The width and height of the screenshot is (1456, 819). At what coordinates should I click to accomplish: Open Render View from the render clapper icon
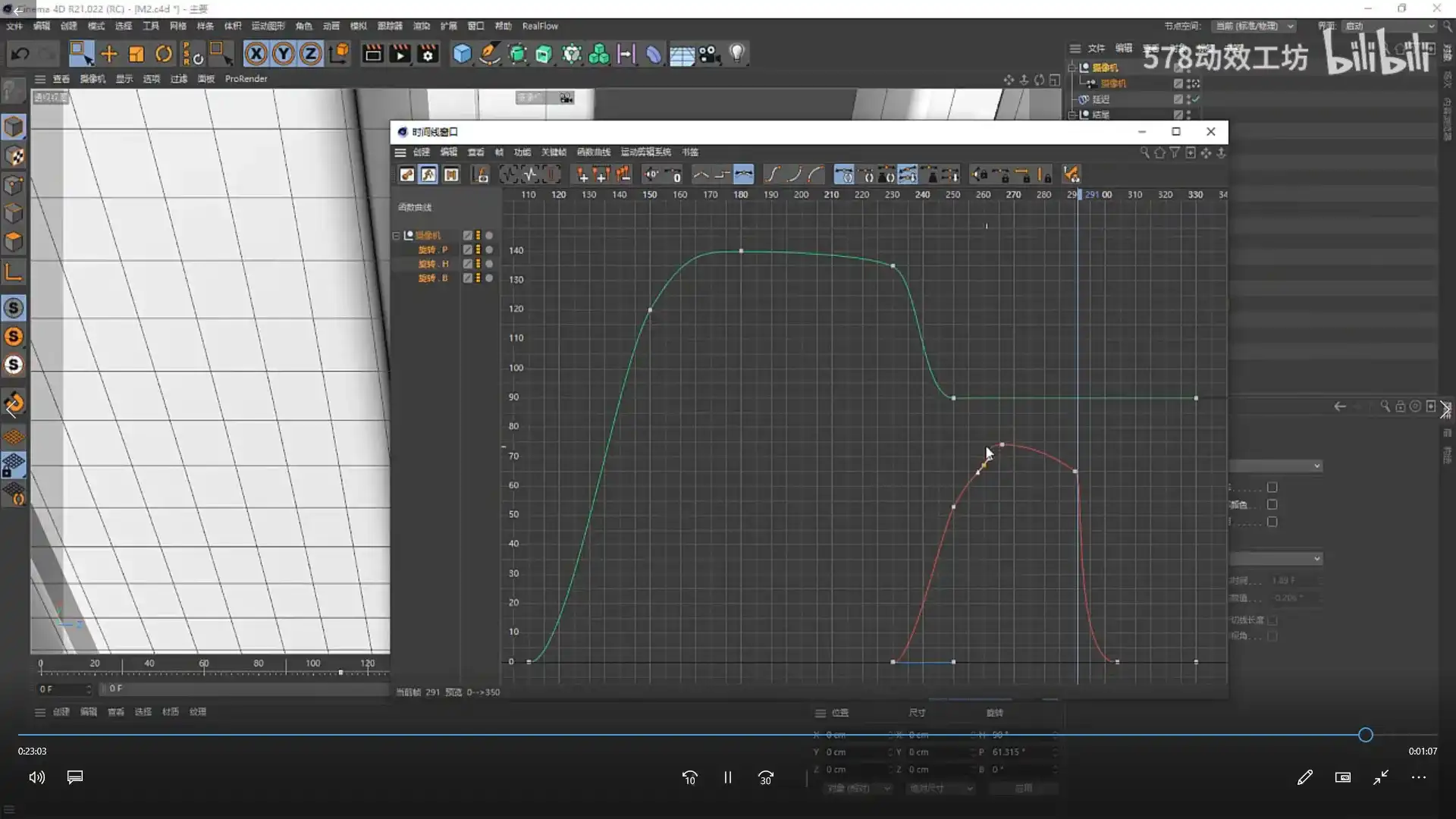pos(371,53)
